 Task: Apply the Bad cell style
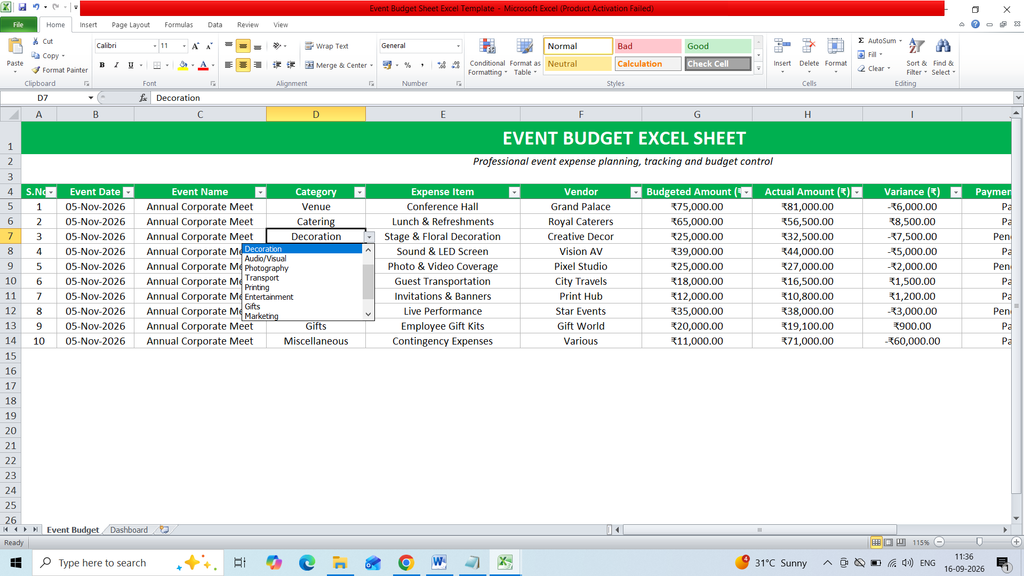pos(648,46)
